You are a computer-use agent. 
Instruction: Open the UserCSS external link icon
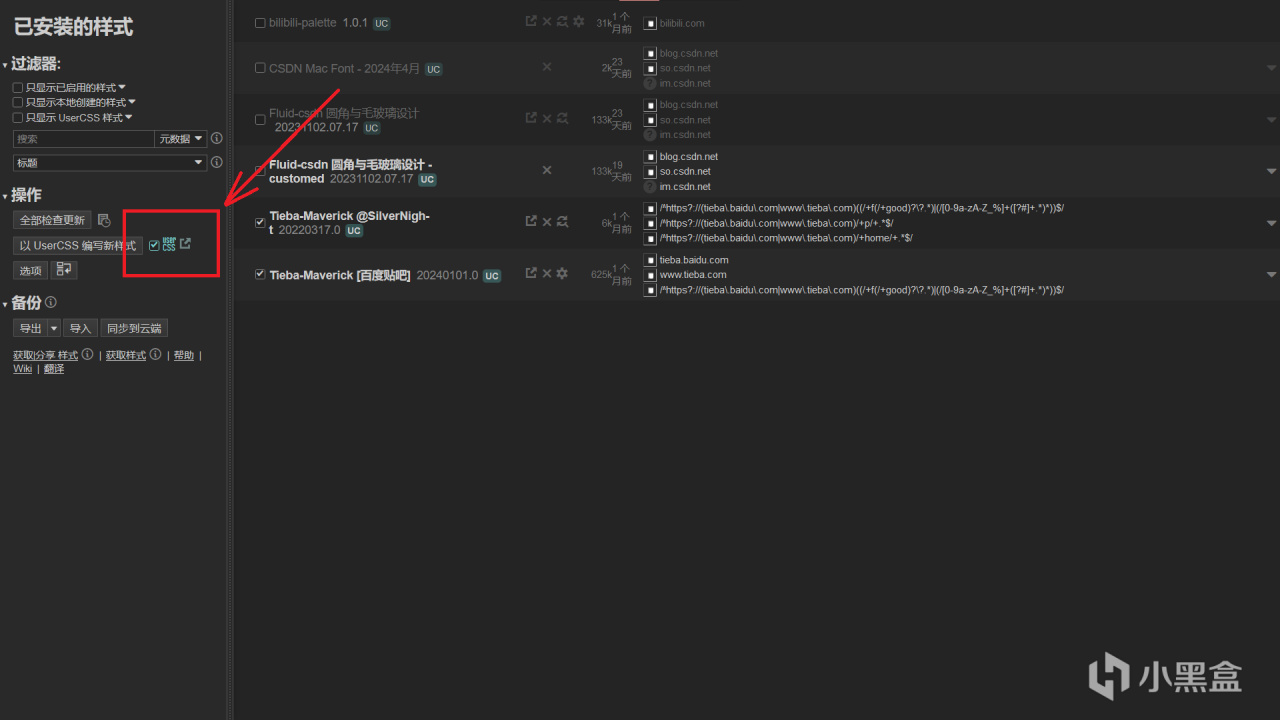185,243
